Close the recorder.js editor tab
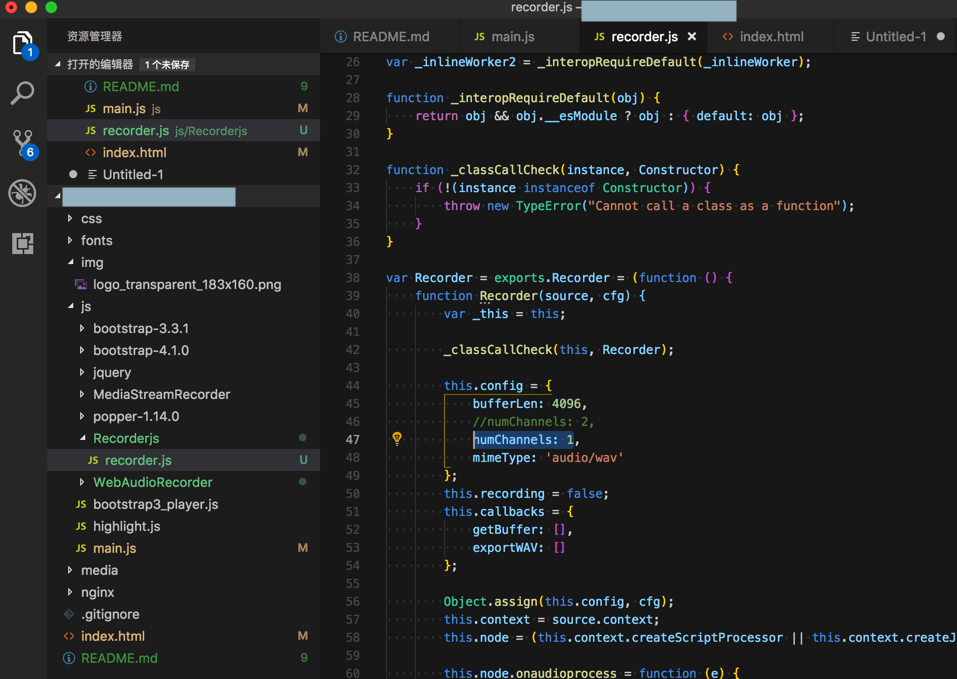957x679 pixels. (692, 37)
